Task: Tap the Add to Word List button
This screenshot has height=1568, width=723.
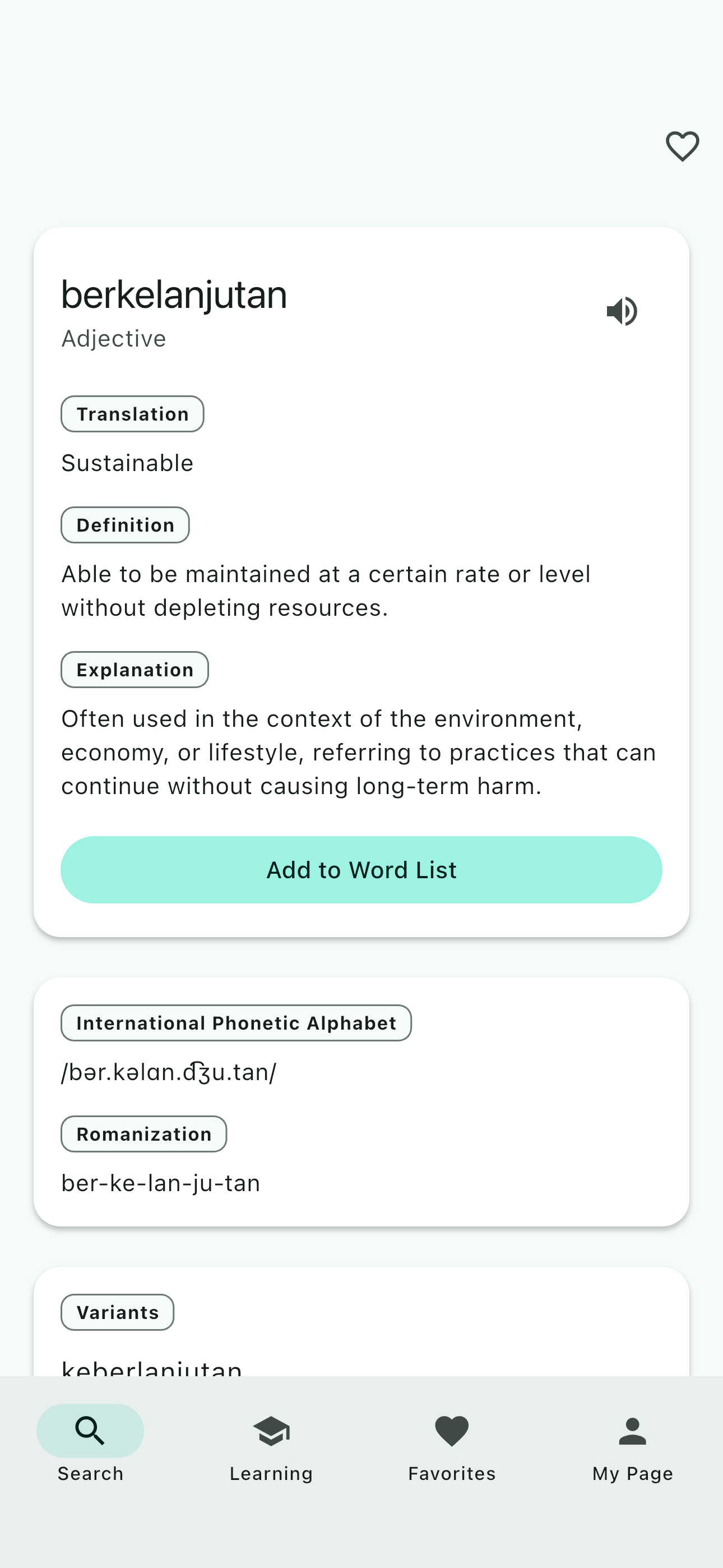Action: 361,869
